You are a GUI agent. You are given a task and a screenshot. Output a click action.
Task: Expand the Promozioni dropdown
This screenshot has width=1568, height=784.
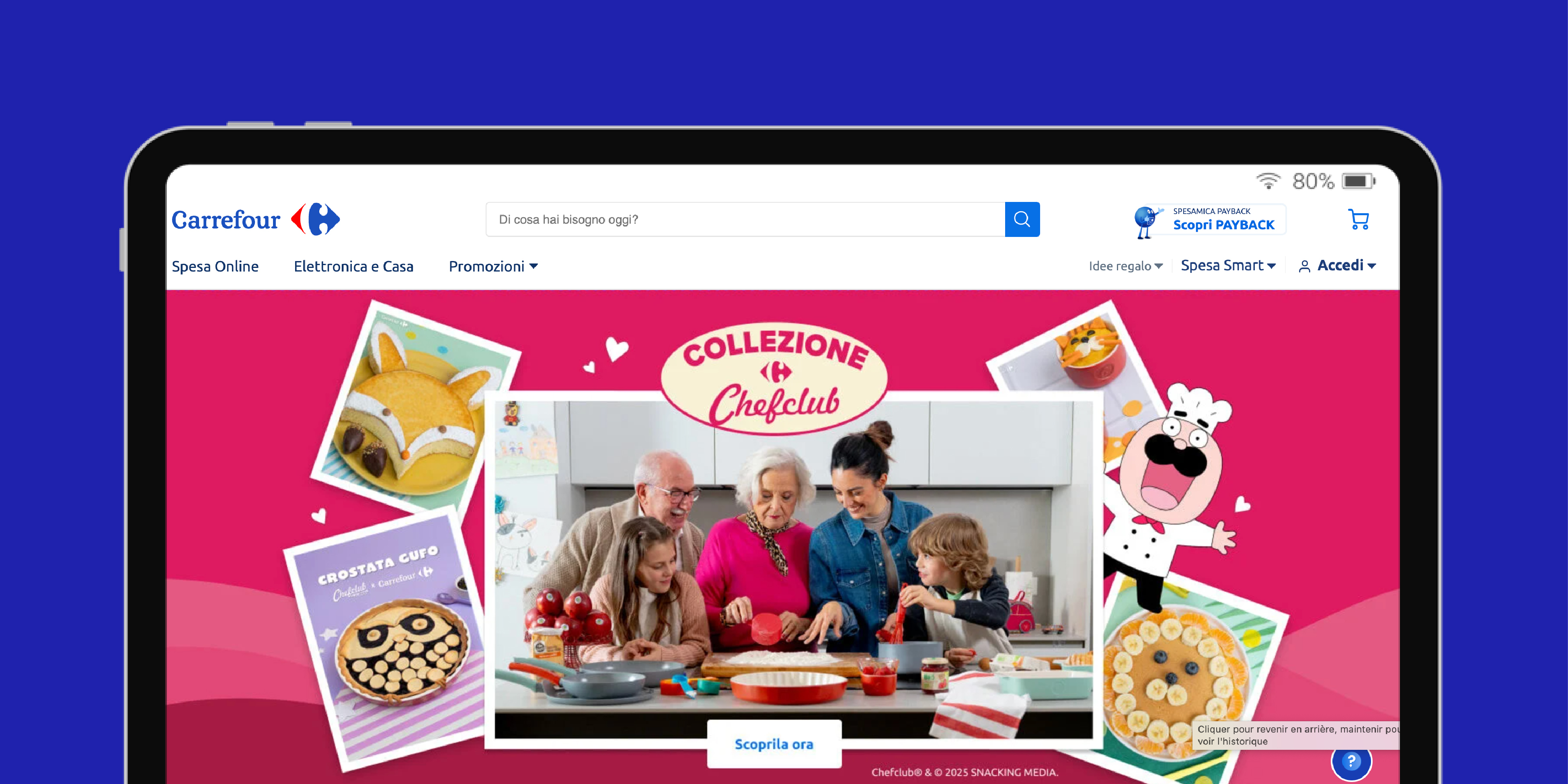[493, 266]
